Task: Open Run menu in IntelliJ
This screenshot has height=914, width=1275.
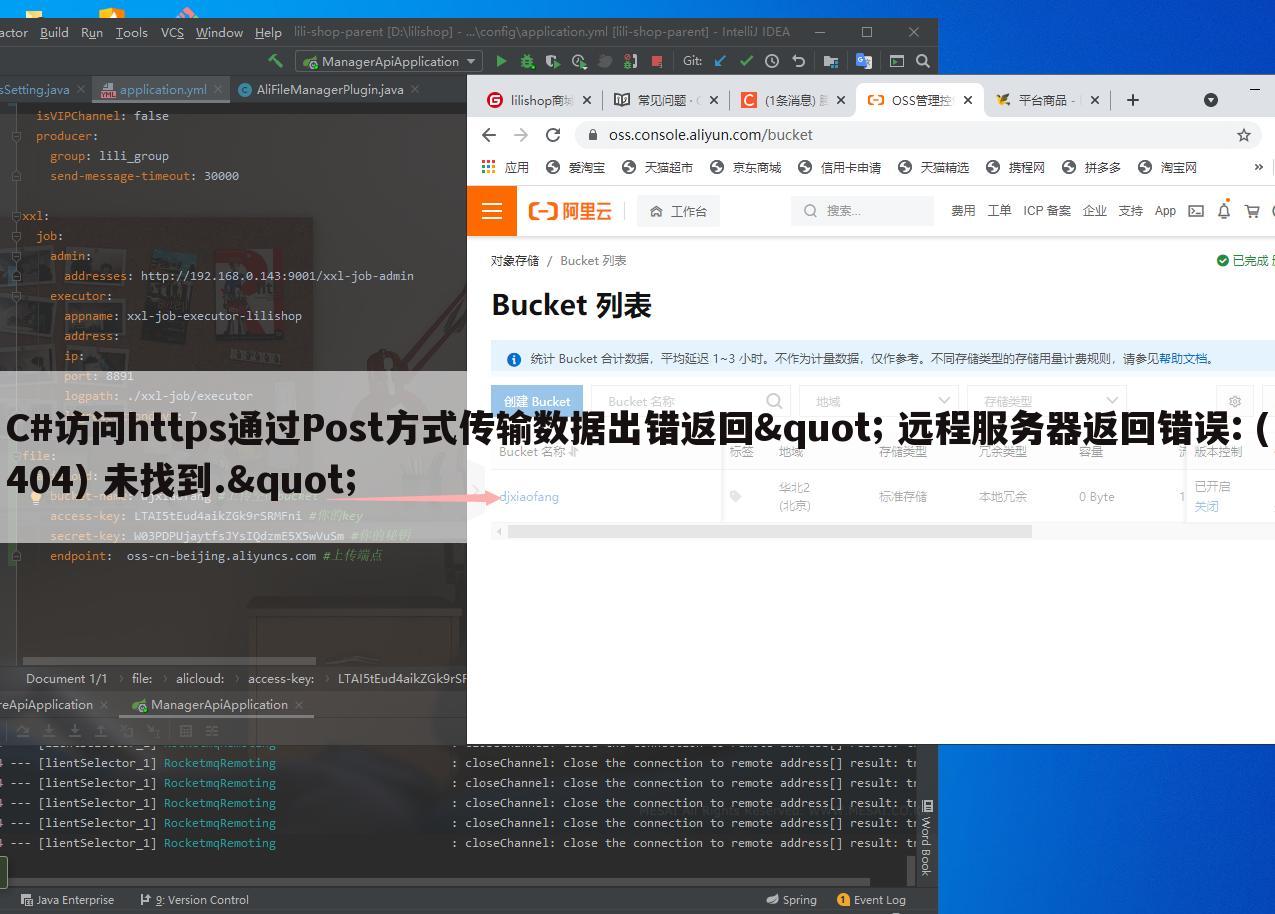Action: 92,32
